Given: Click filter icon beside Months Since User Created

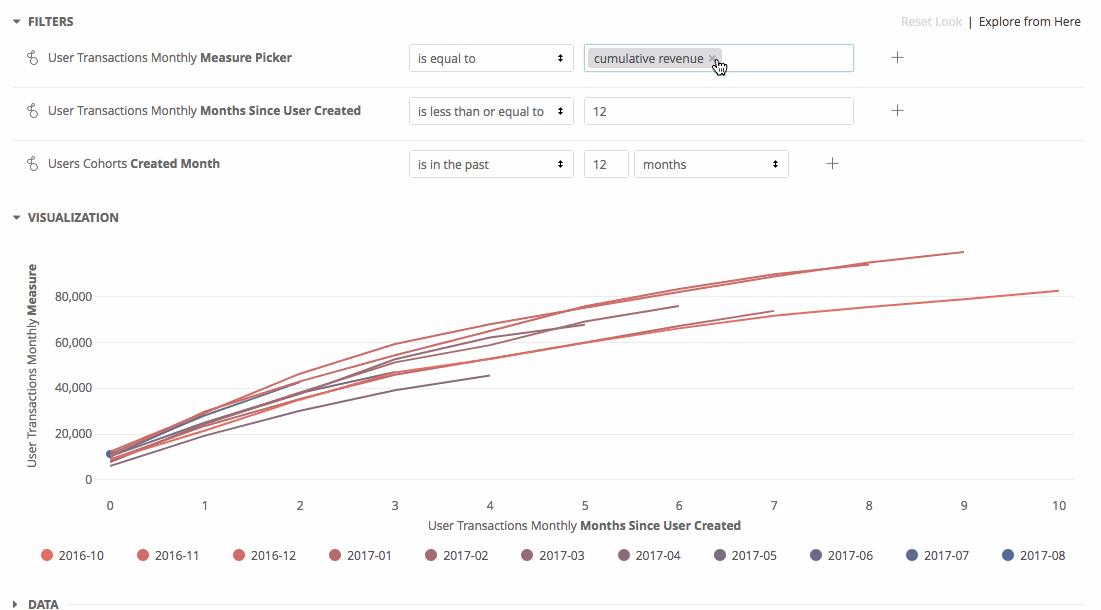Looking at the screenshot, I should click(32, 111).
